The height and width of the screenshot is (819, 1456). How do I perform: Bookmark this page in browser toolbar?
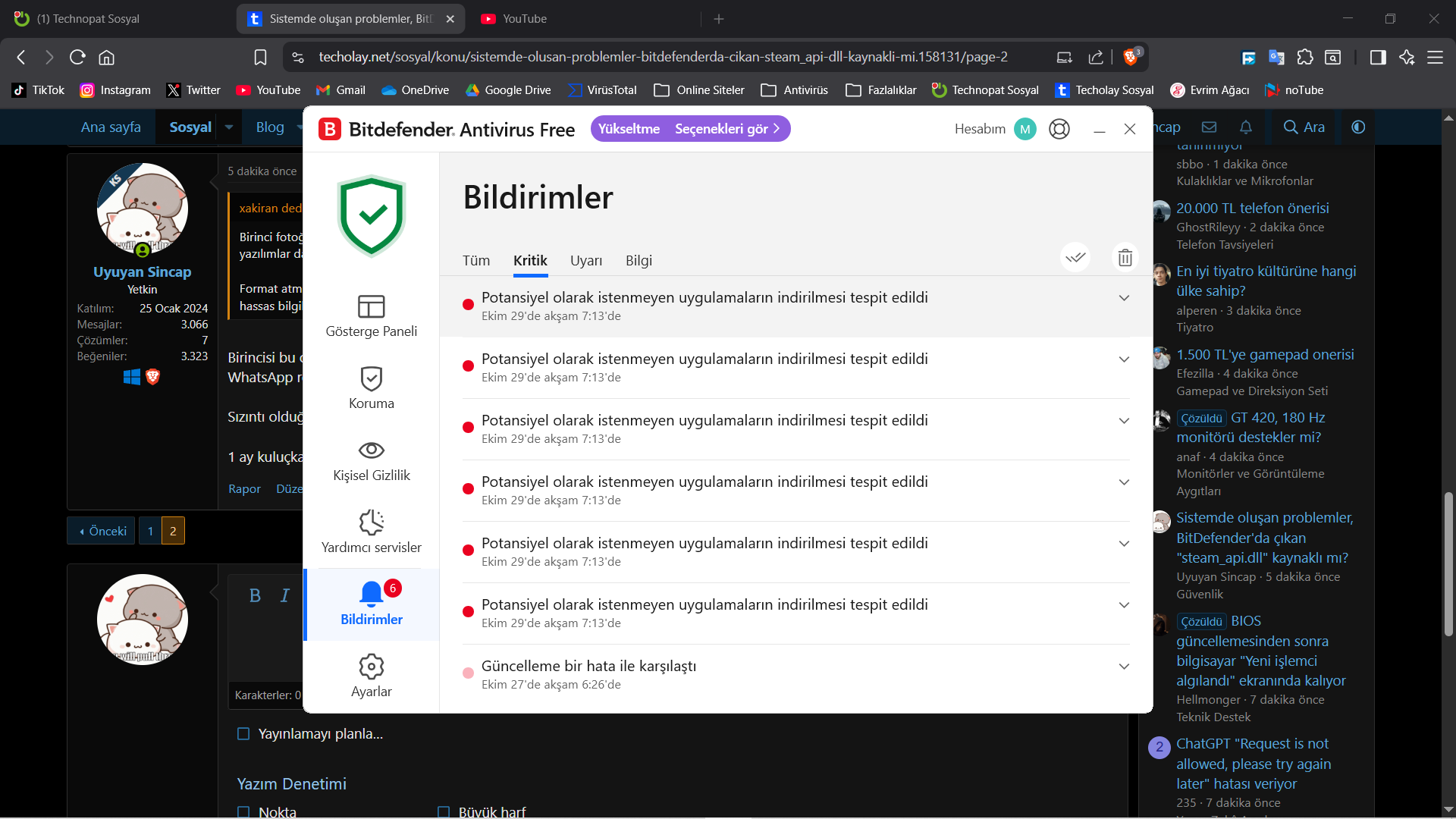click(260, 57)
